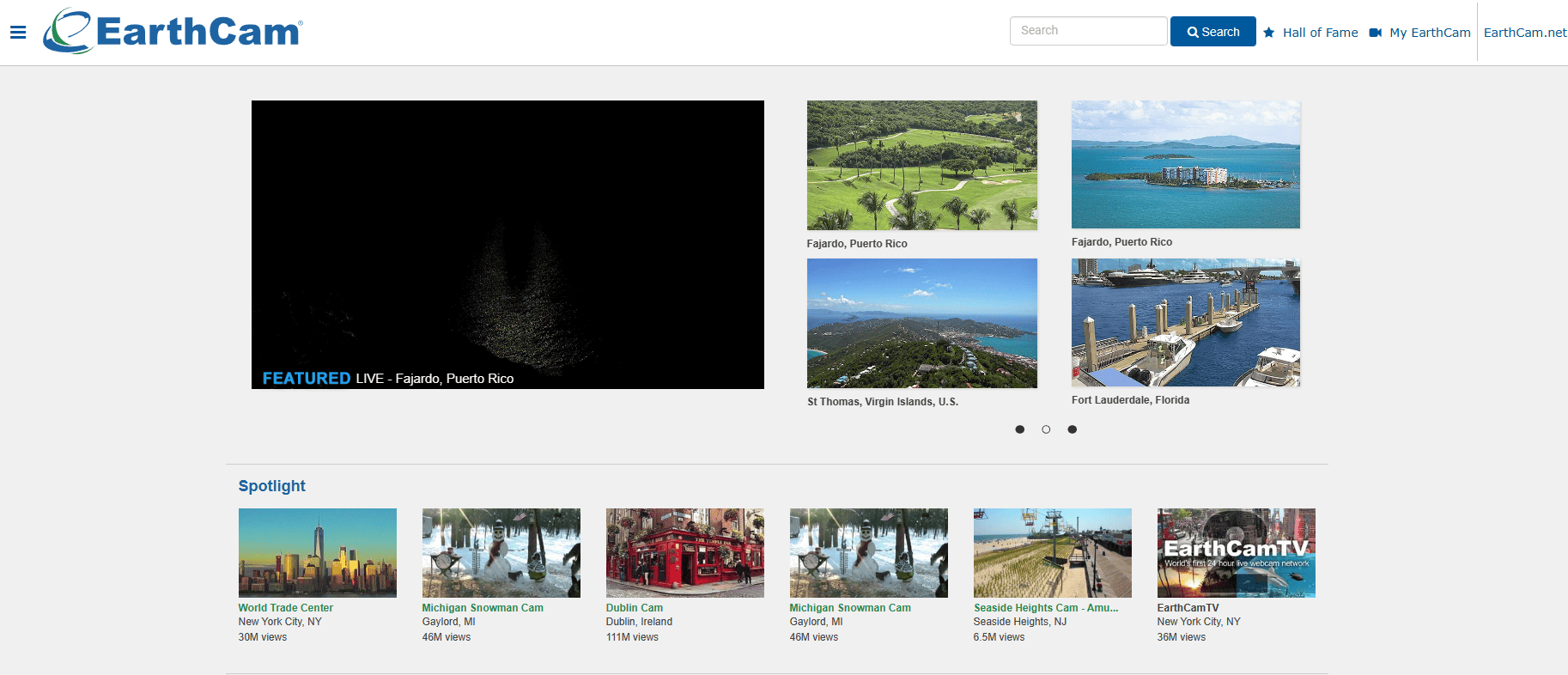The width and height of the screenshot is (1568, 675).
Task: Open the World Trade Center cam link
Action: pyautogui.click(x=285, y=608)
